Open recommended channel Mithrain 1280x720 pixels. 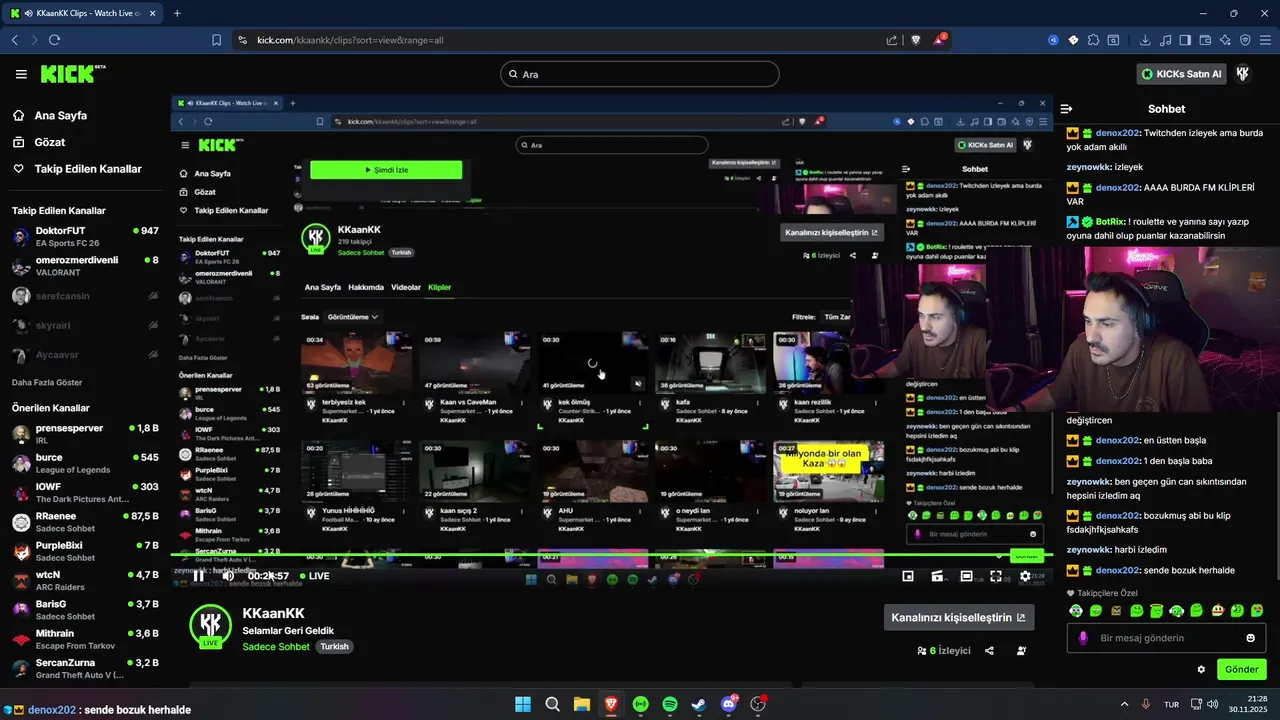click(x=84, y=639)
